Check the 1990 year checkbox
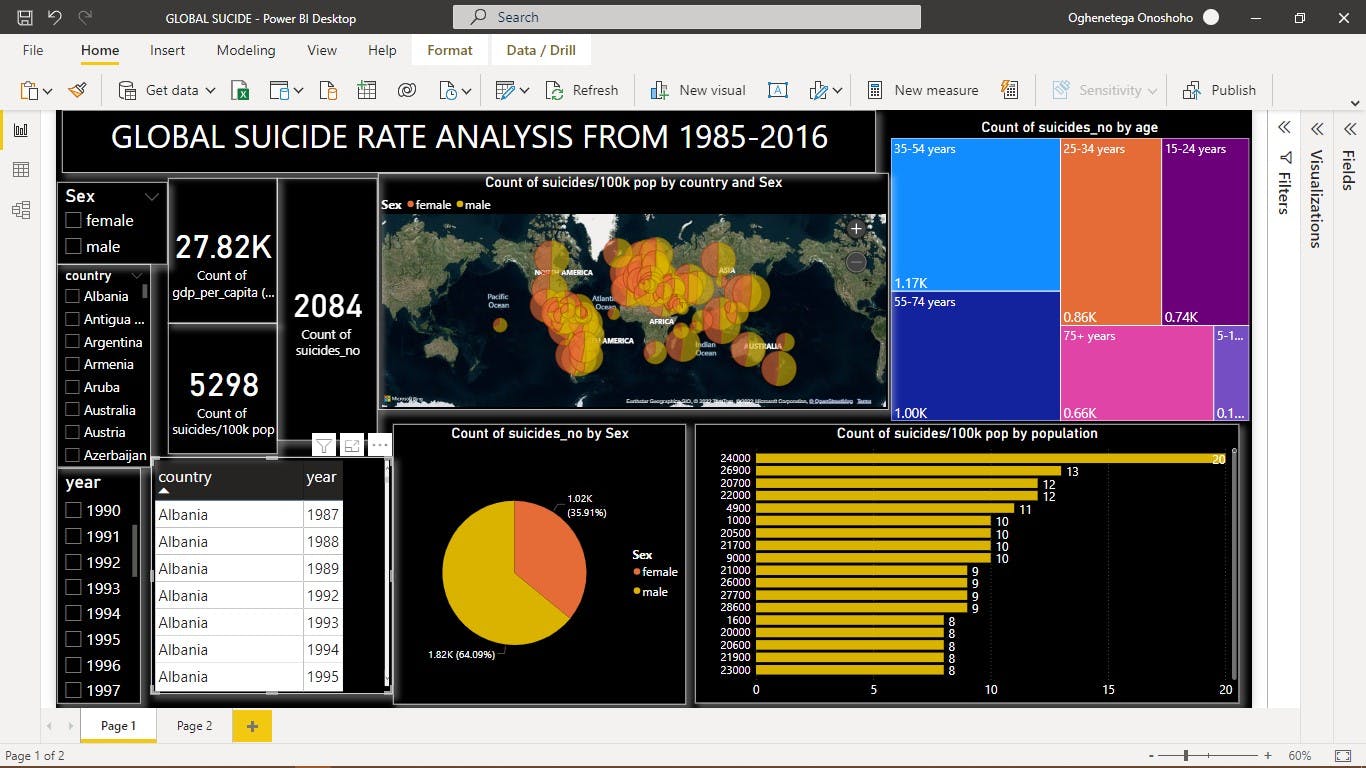1366x768 pixels. (x=73, y=510)
